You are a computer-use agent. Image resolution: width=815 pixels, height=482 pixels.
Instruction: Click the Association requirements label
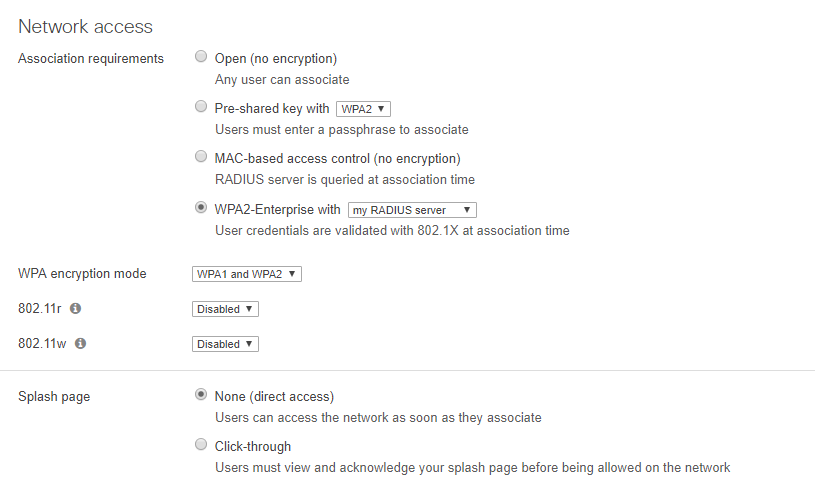pos(91,58)
